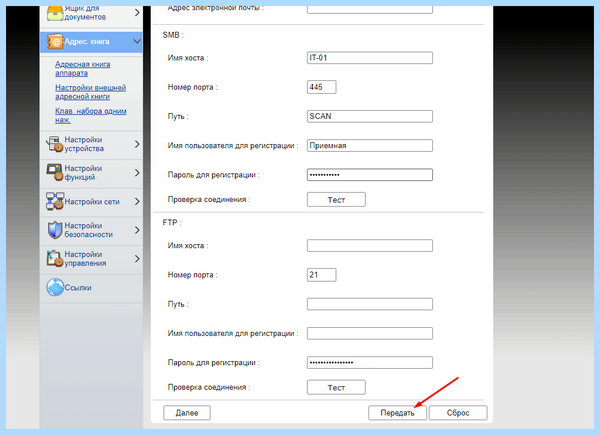Select the Настройки безопасности menu label

click(88, 230)
